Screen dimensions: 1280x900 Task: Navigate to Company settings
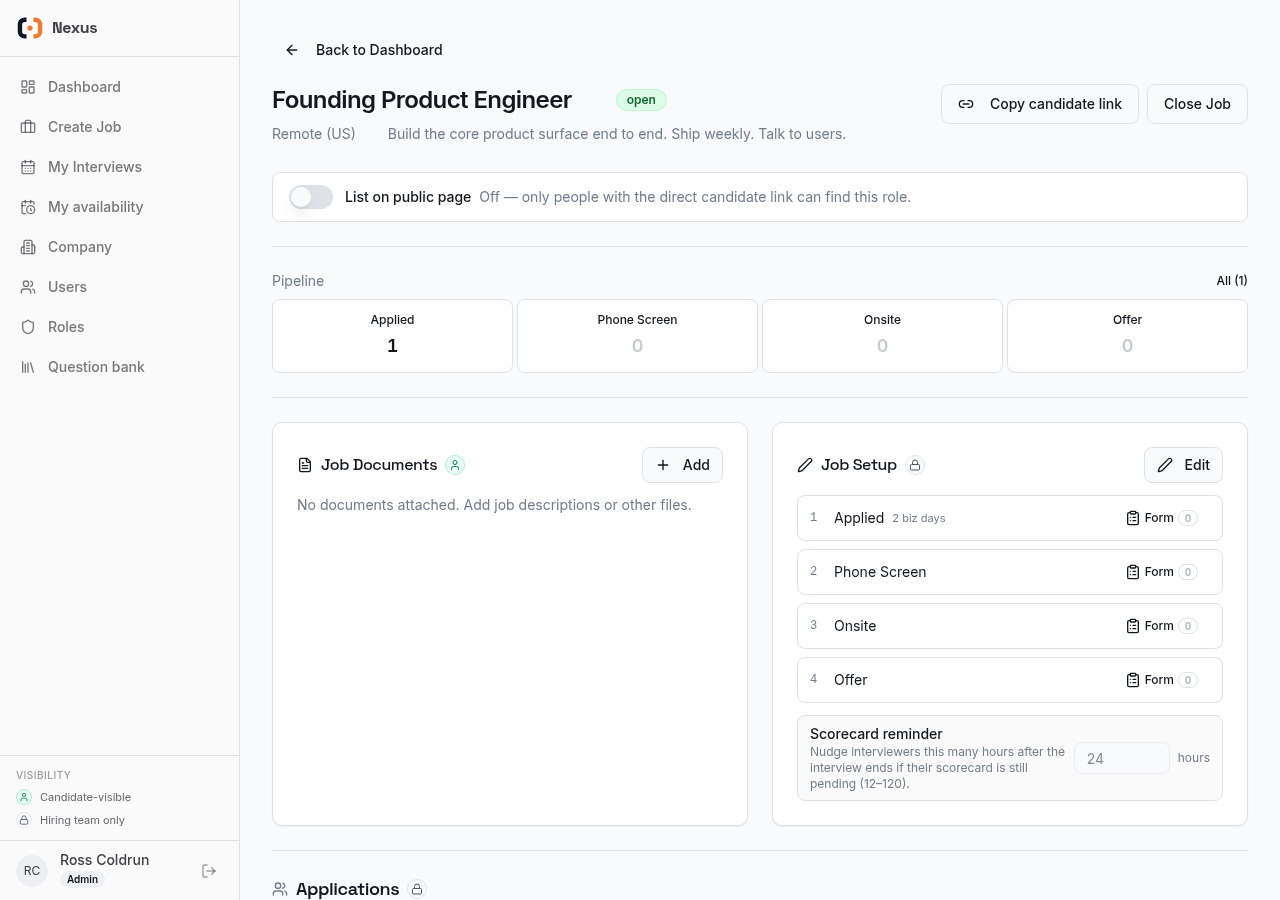pyautogui.click(x=120, y=247)
